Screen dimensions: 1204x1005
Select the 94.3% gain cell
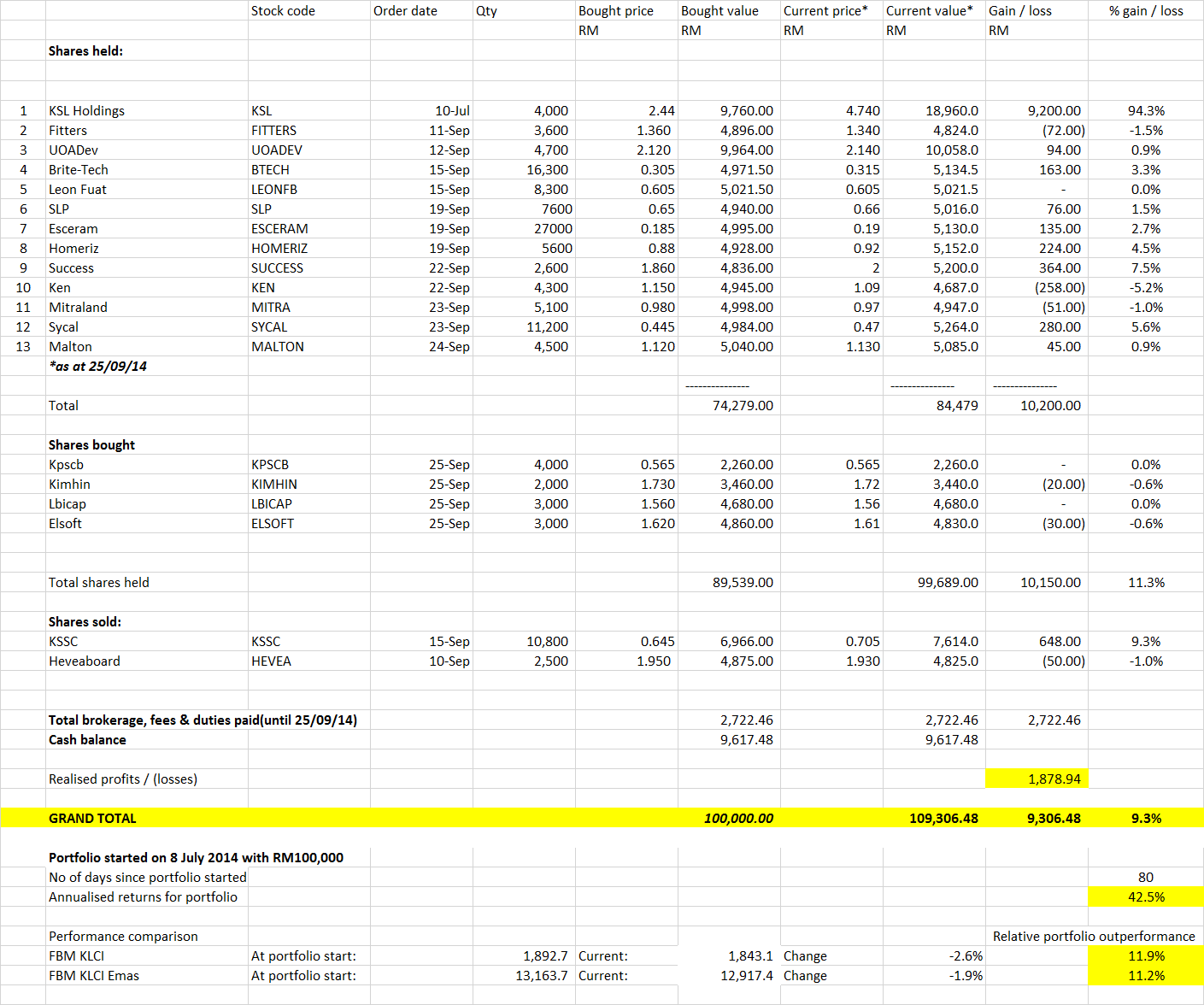pos(1146,111)
